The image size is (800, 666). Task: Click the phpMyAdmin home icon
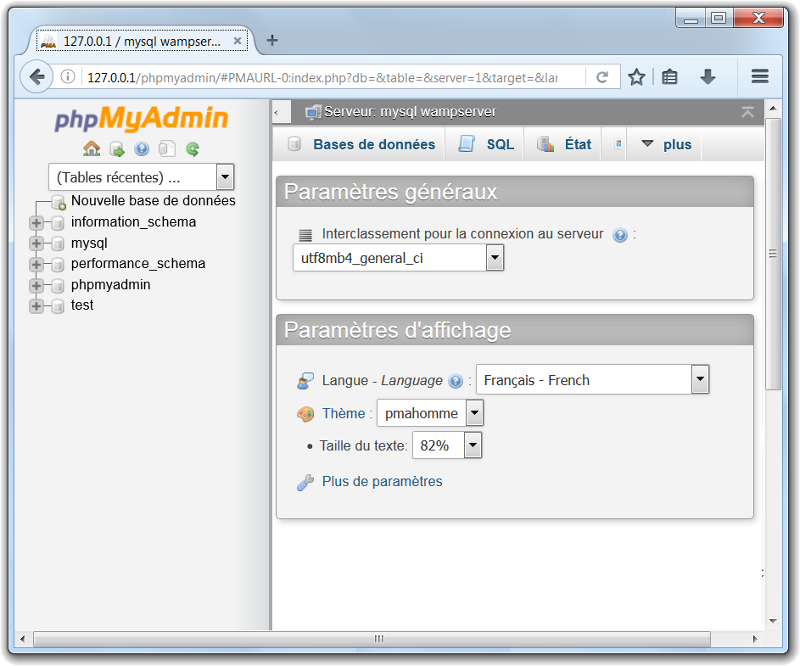pyautogui.click(x=92, y=149)
